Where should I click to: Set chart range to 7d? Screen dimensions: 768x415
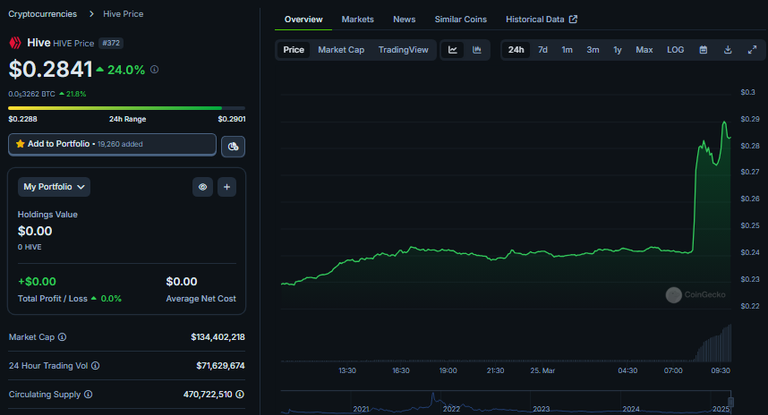point(543,50)
